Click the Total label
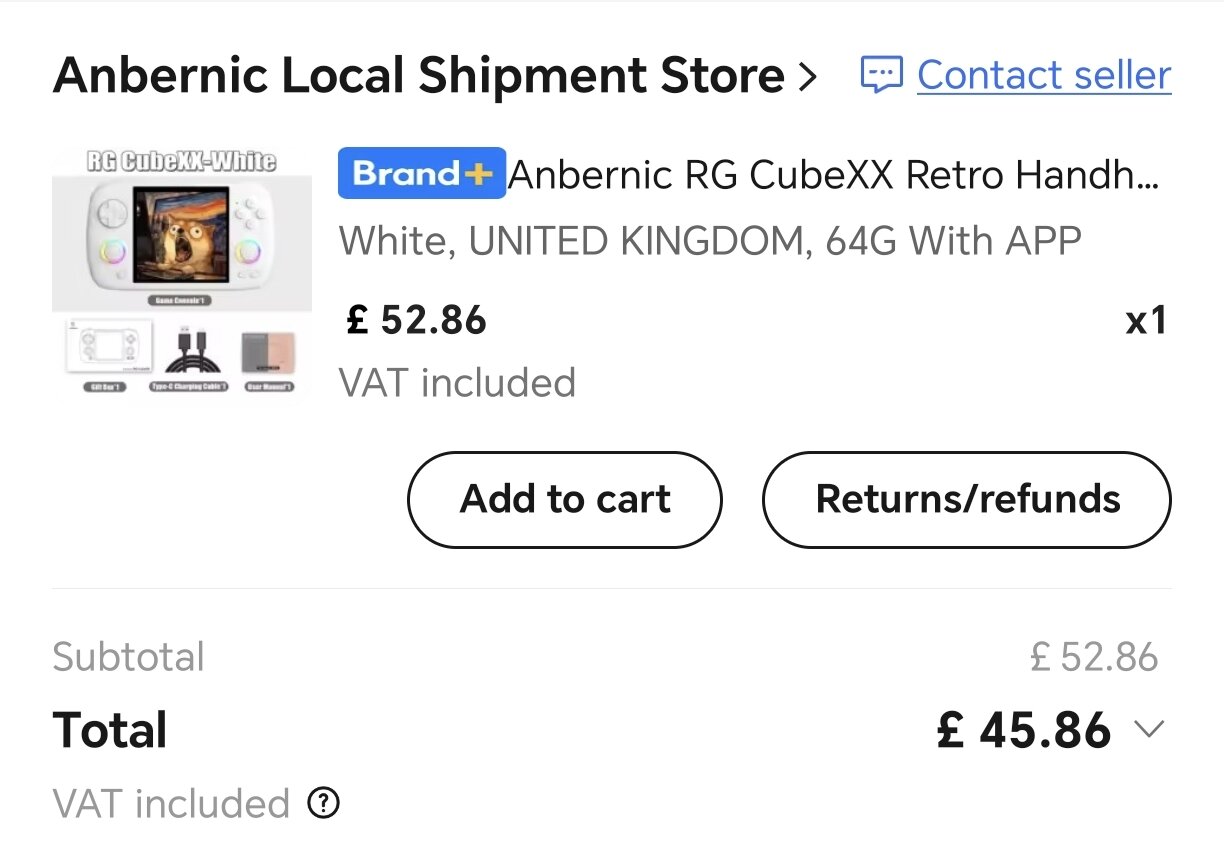 [109, 731]
